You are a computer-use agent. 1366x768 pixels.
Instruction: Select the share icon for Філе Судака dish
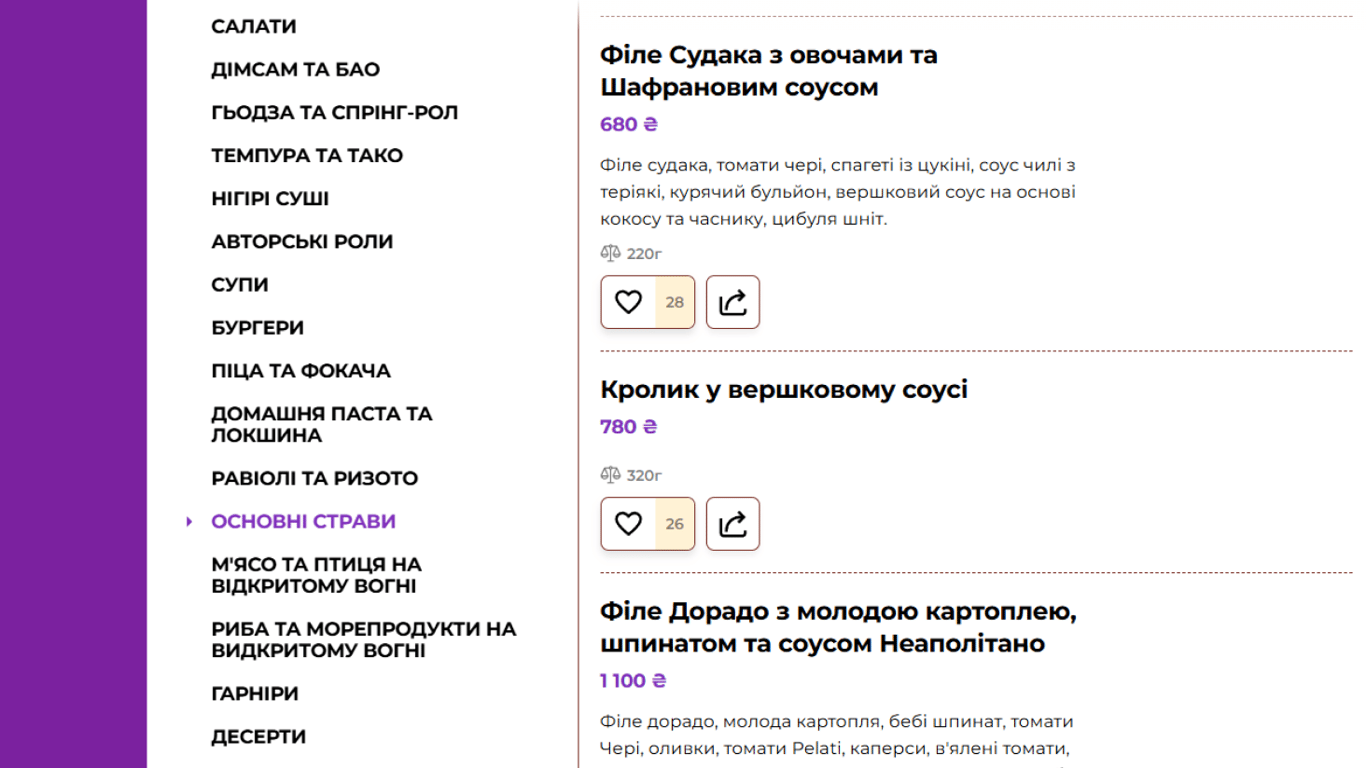[x=733, y=302]
